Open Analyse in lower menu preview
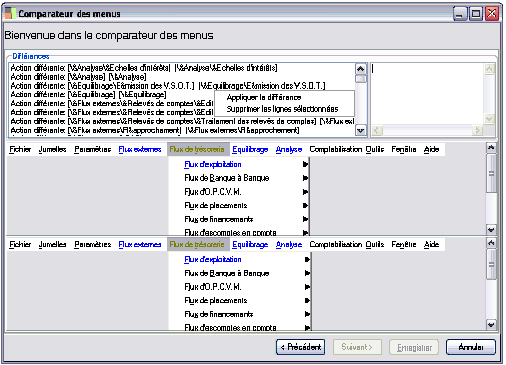The height and width of the screenshot is (365, 506). (x=289, y=244)
